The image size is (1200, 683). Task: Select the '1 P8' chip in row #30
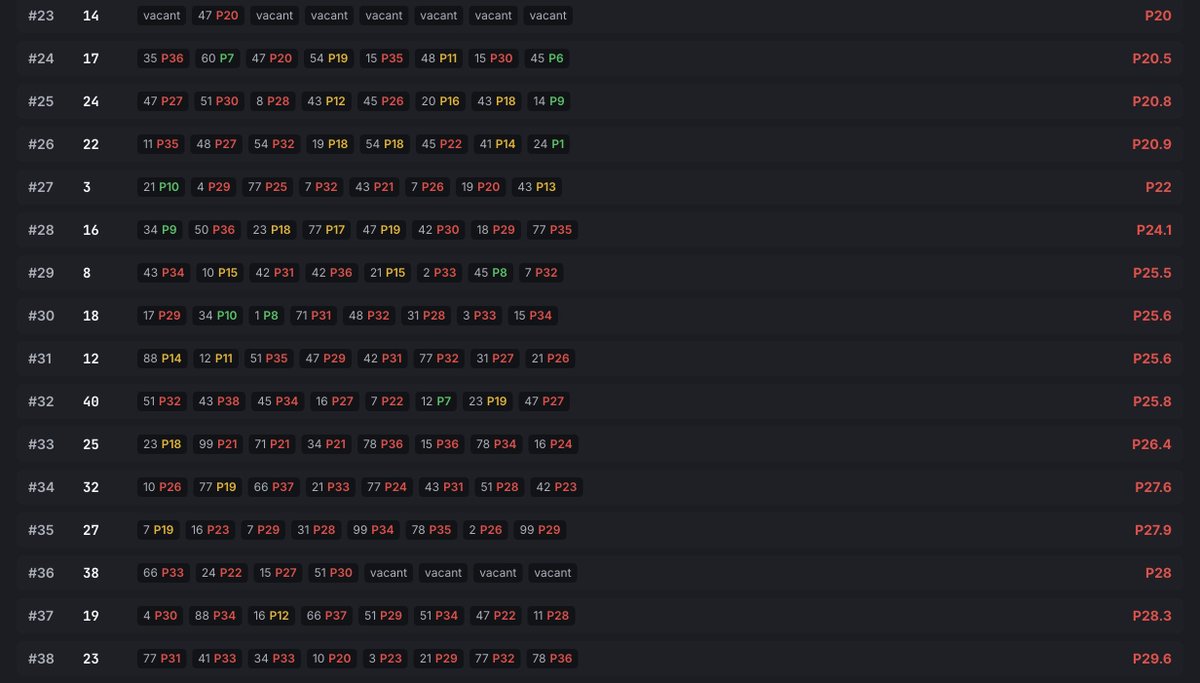[x=266, y=315]
